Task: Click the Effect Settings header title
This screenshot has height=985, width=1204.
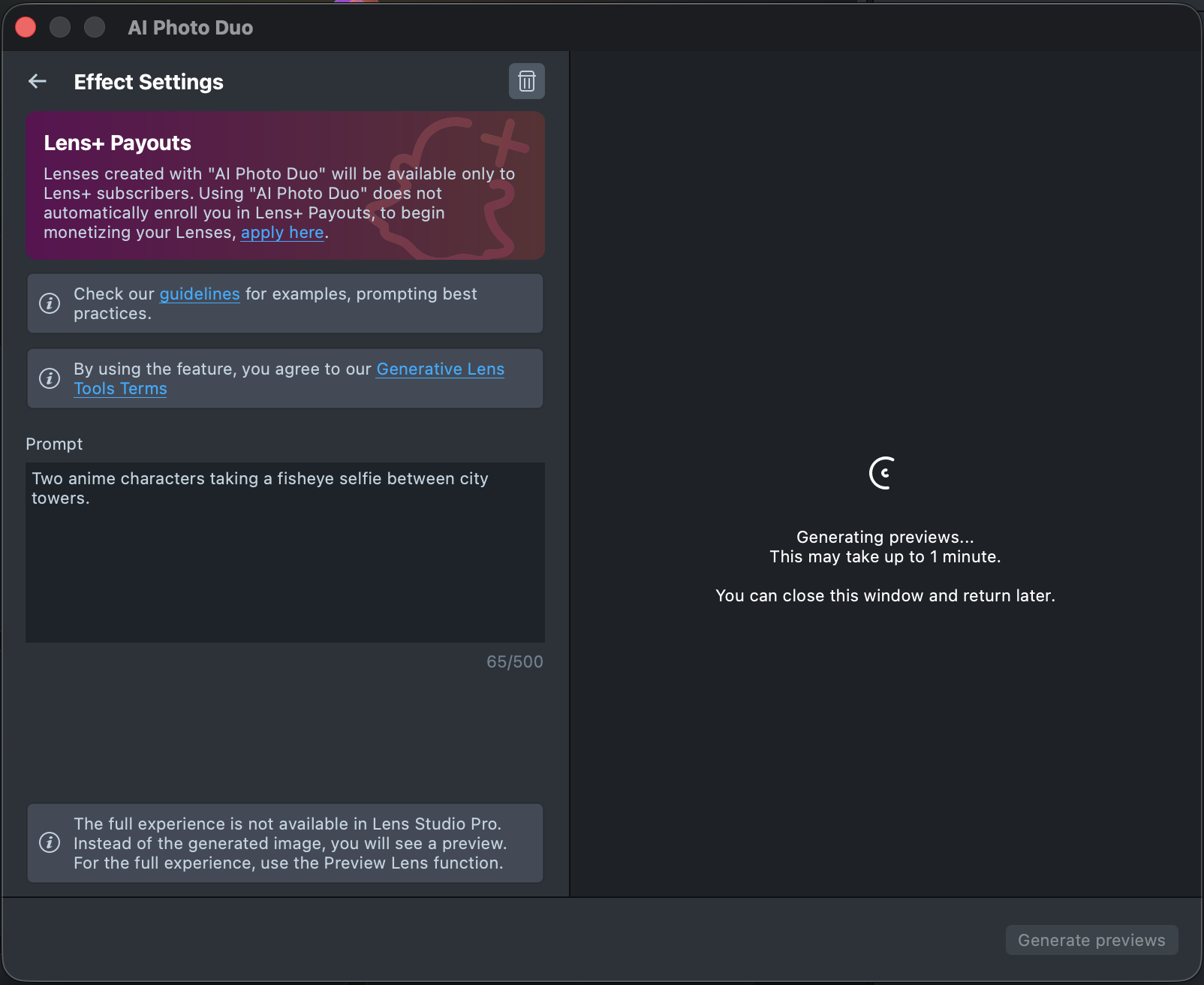Action: point(149,82)
